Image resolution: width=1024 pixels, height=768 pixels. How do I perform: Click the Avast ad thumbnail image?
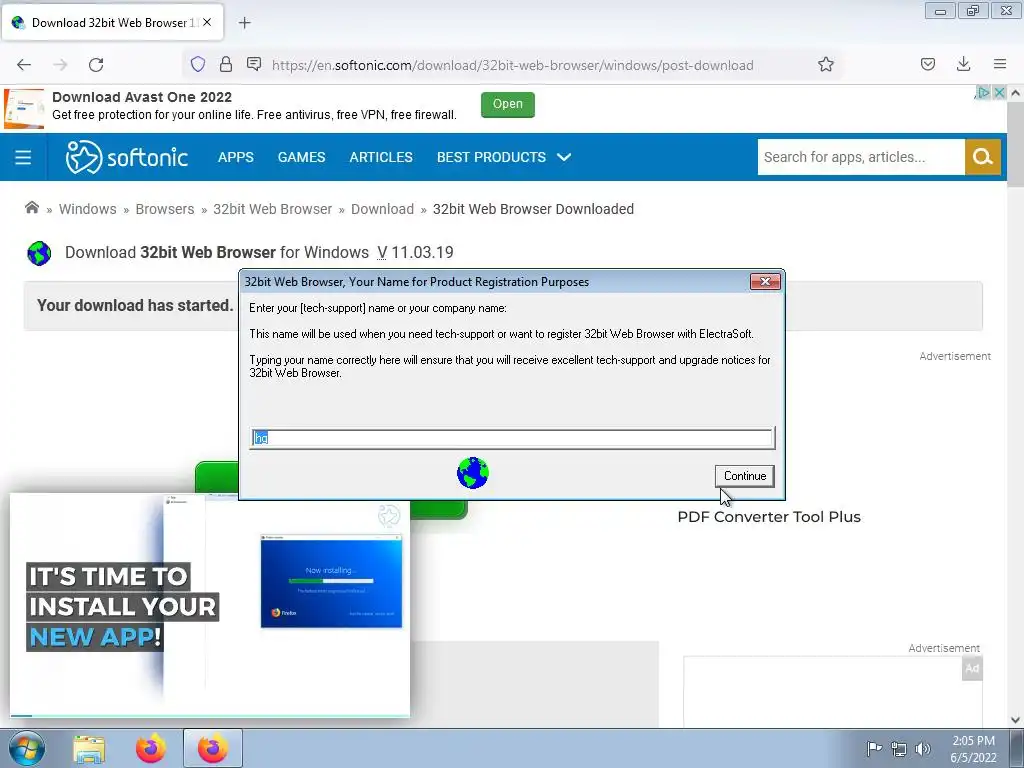click(x=24, y=109)
